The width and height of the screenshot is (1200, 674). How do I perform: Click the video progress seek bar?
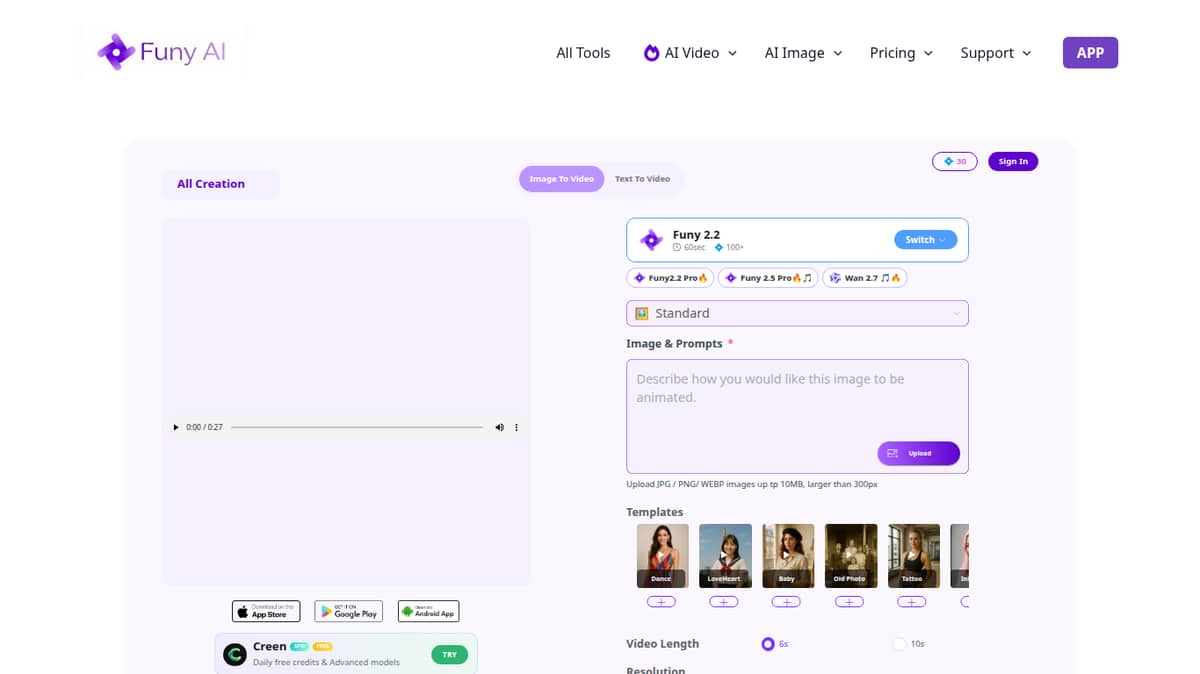(357, 427)
